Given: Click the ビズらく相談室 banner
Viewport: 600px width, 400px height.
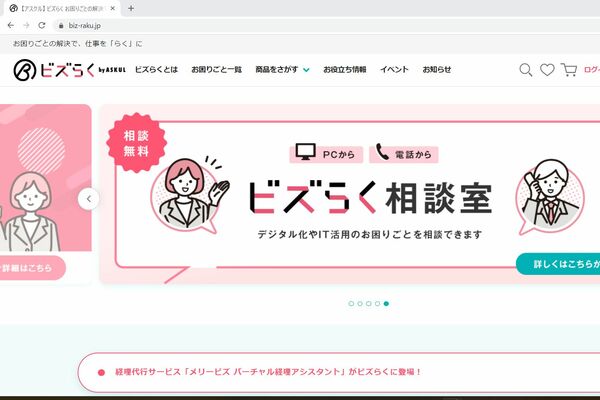Looking at the screenshot, I should (x=349, y=194).
